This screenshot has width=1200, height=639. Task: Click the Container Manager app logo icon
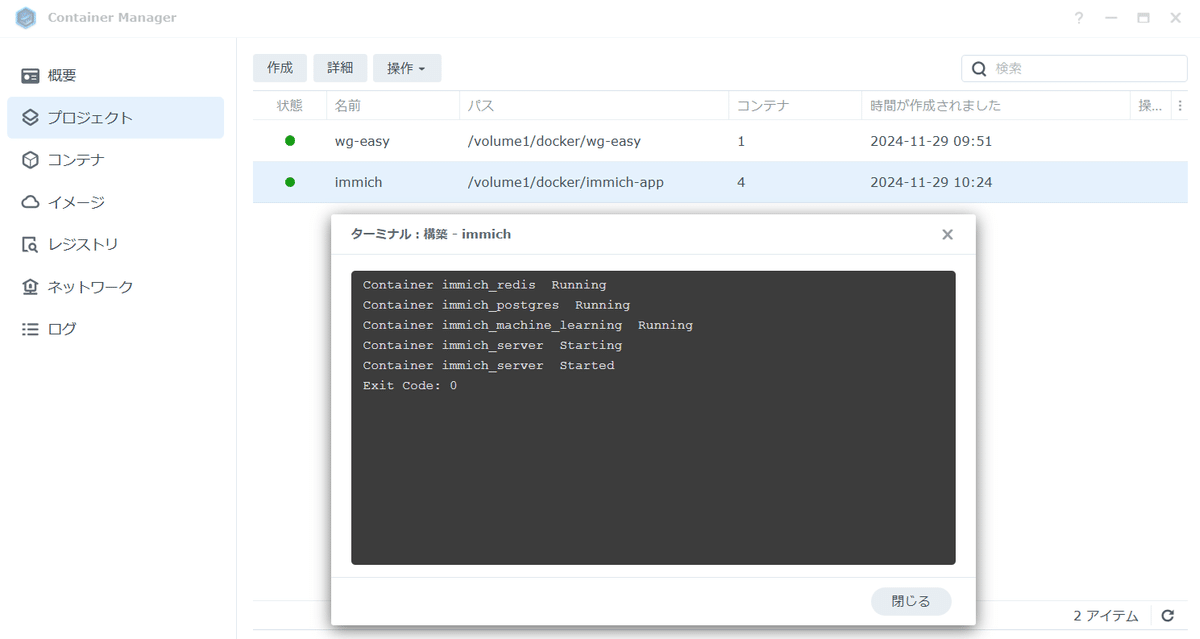(x=26, y=18)
